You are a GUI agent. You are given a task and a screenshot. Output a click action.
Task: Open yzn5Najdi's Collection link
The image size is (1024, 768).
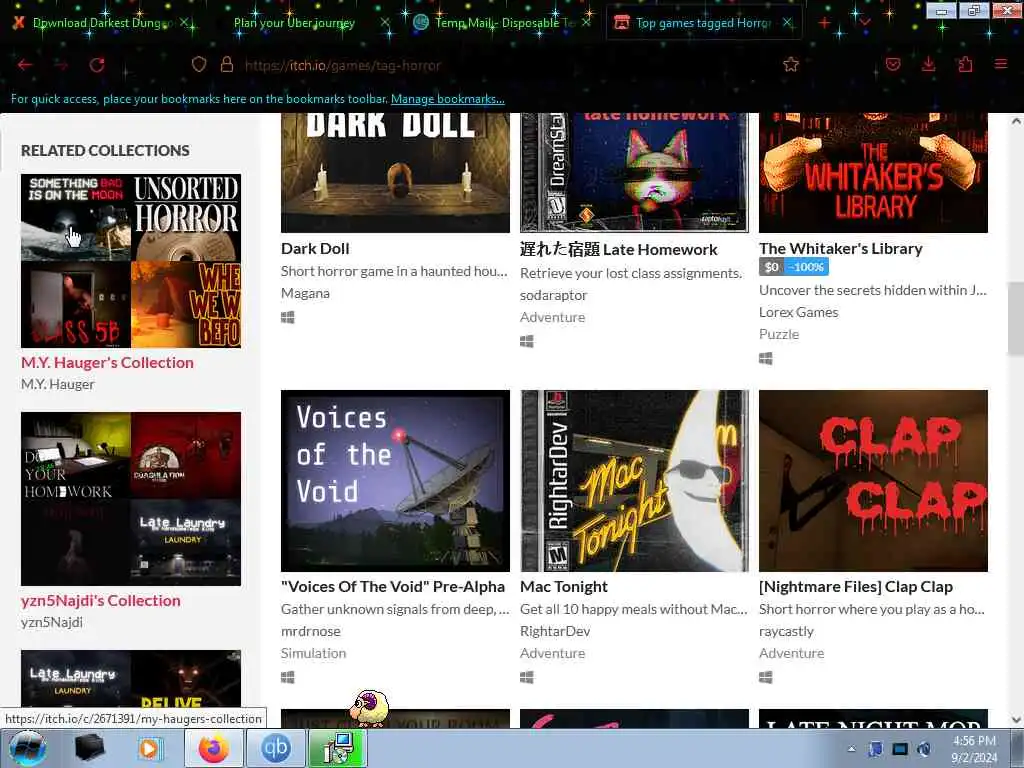coord(101,601)
